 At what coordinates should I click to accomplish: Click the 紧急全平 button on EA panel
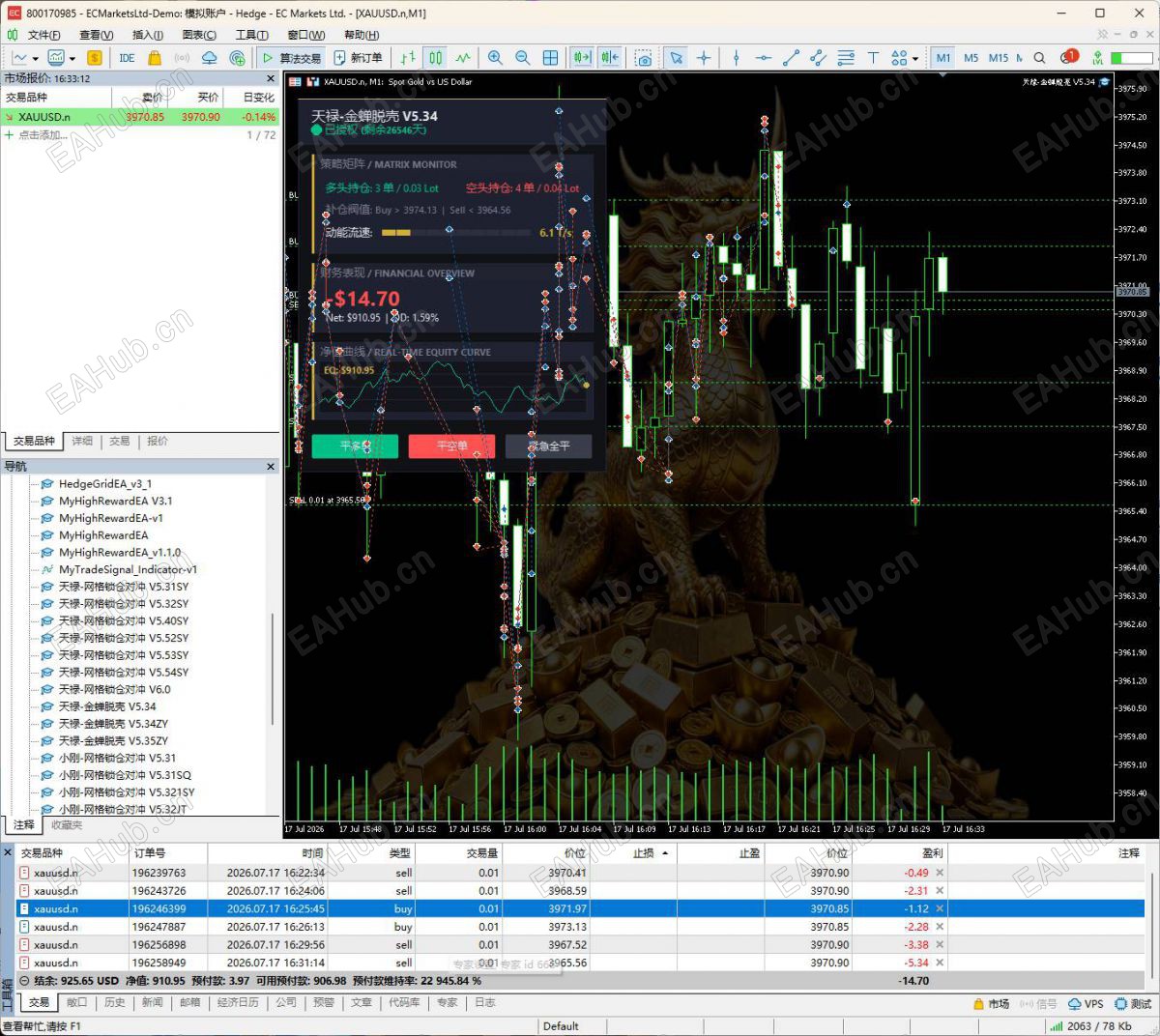(549, 446)
